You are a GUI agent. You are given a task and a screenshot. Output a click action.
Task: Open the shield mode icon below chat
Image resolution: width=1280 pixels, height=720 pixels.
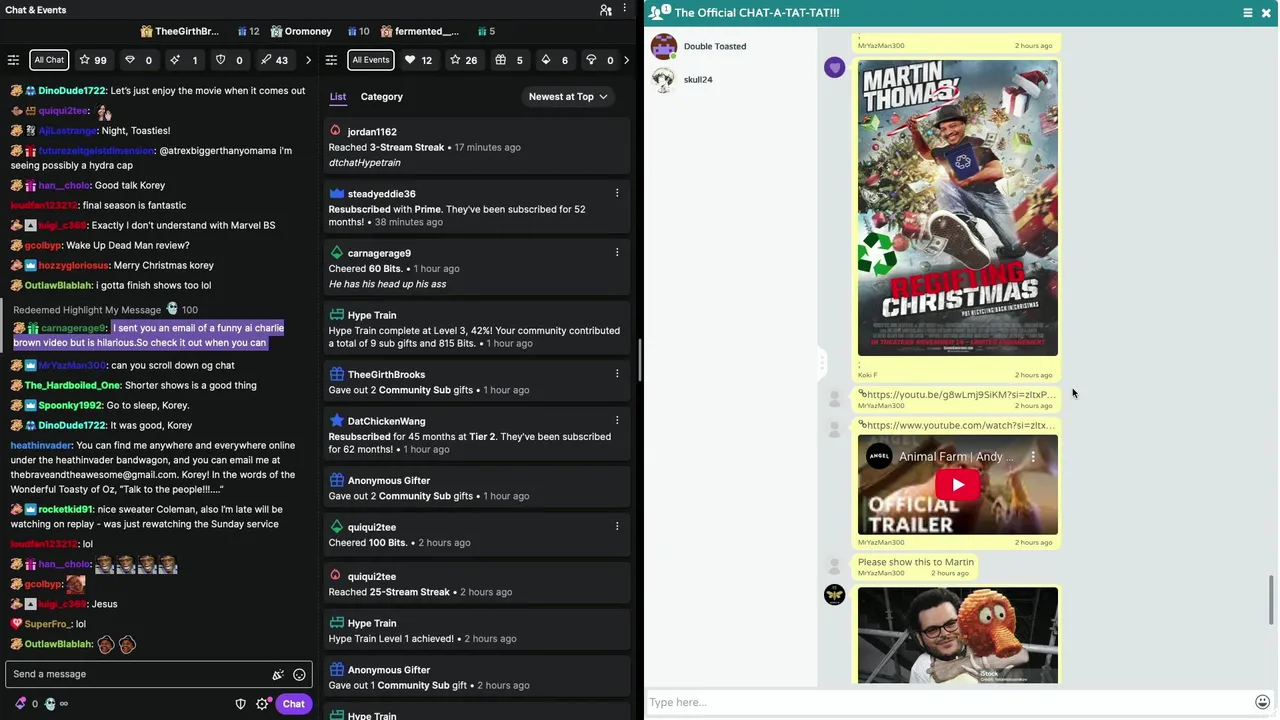pos(240,704)
